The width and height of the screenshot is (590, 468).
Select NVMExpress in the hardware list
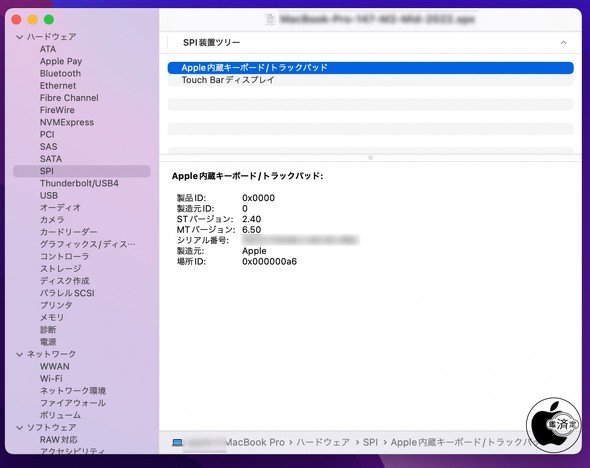pos(67,122)
